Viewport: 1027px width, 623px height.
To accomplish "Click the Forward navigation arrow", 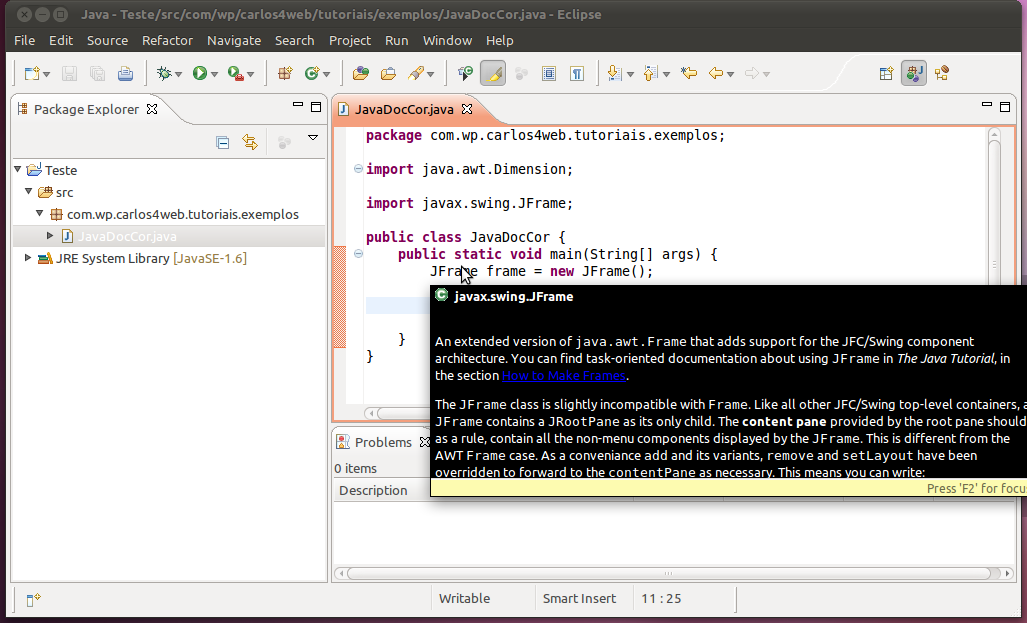I will pos(752,73).
